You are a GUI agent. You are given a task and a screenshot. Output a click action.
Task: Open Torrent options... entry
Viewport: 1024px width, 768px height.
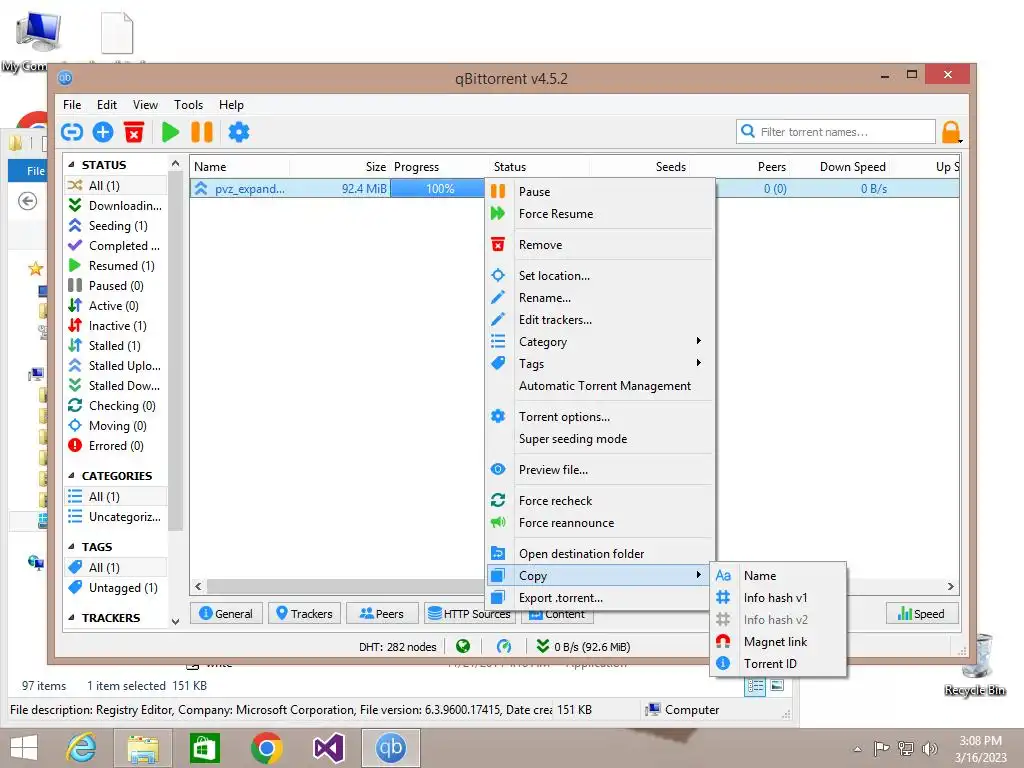[x=601, y=417]
